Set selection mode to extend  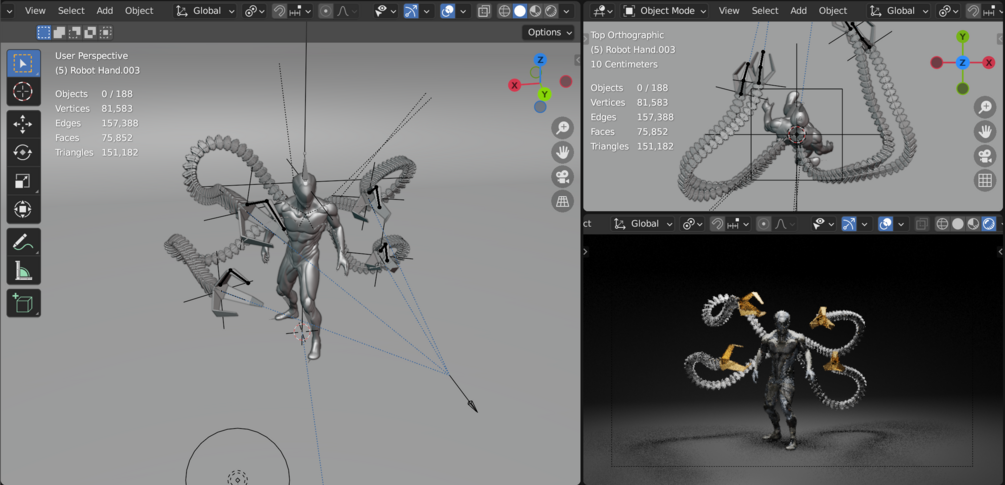(59, 33)
